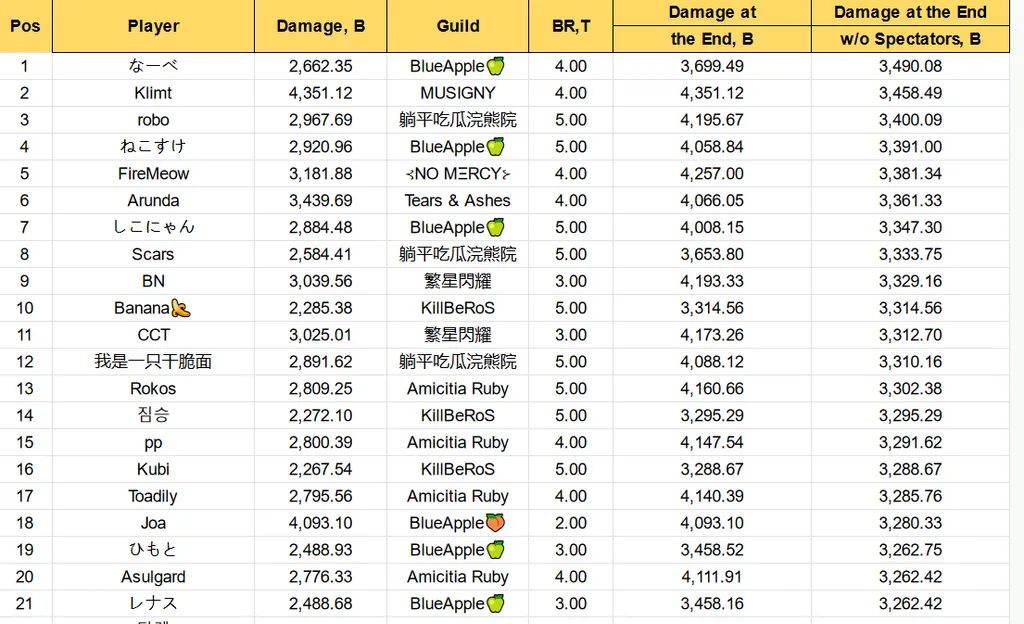This screenshot has height=624, width=1024.
Task: Click the MUSIGNY guild cell
Action: [458, 93]
